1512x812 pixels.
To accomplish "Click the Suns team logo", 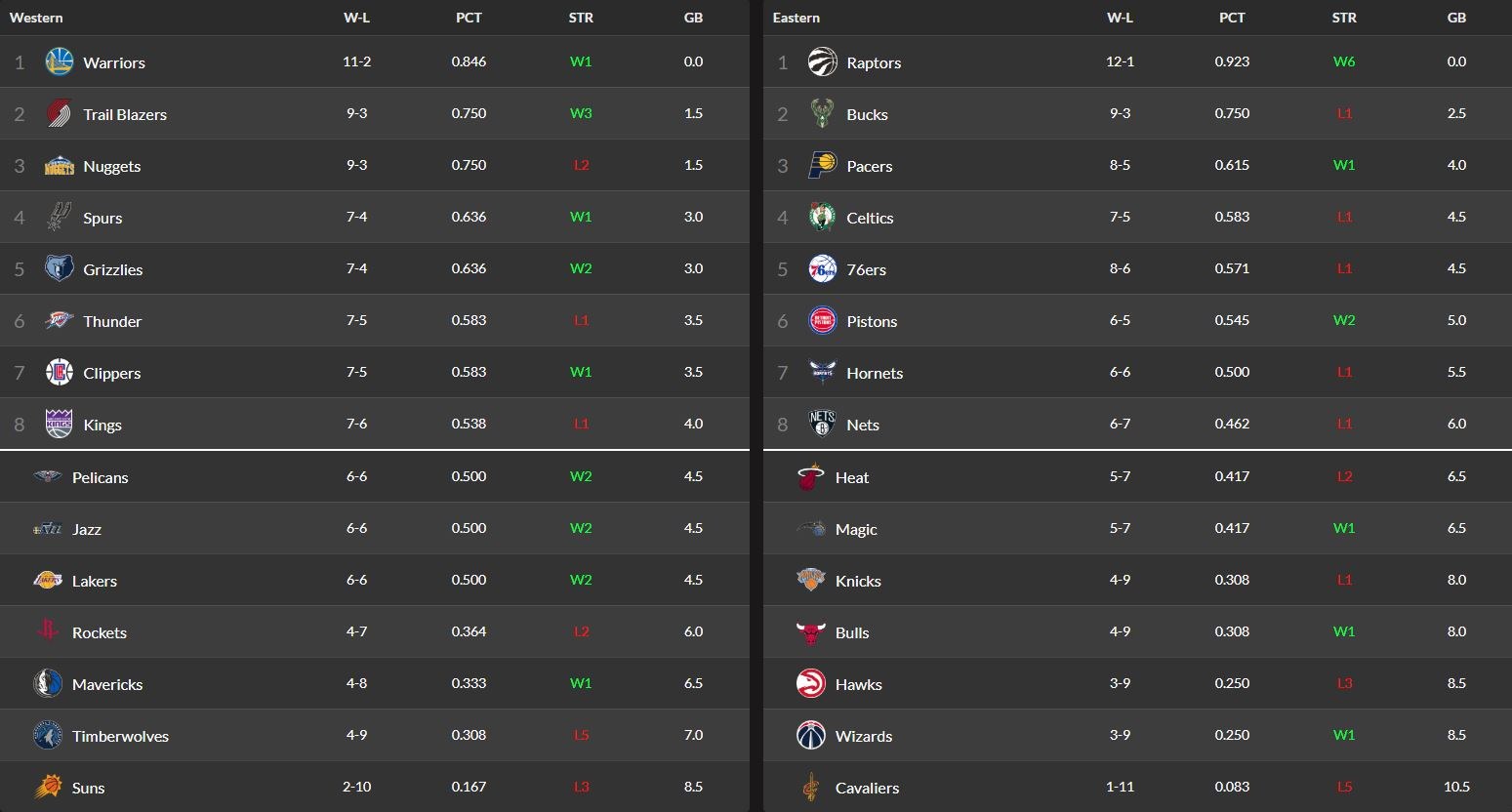I will pyautogui.click(x=48, y=788).
